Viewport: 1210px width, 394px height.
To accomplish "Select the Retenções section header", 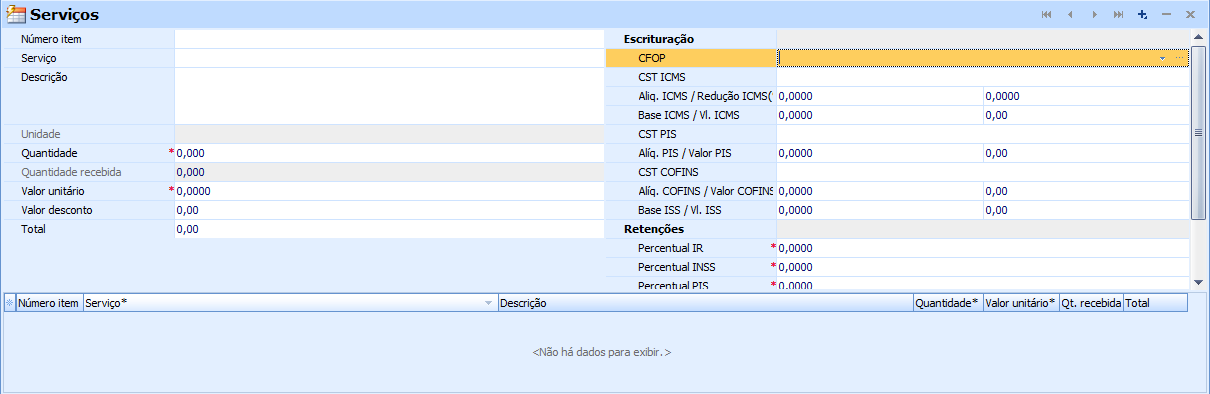I will (653, 229).
